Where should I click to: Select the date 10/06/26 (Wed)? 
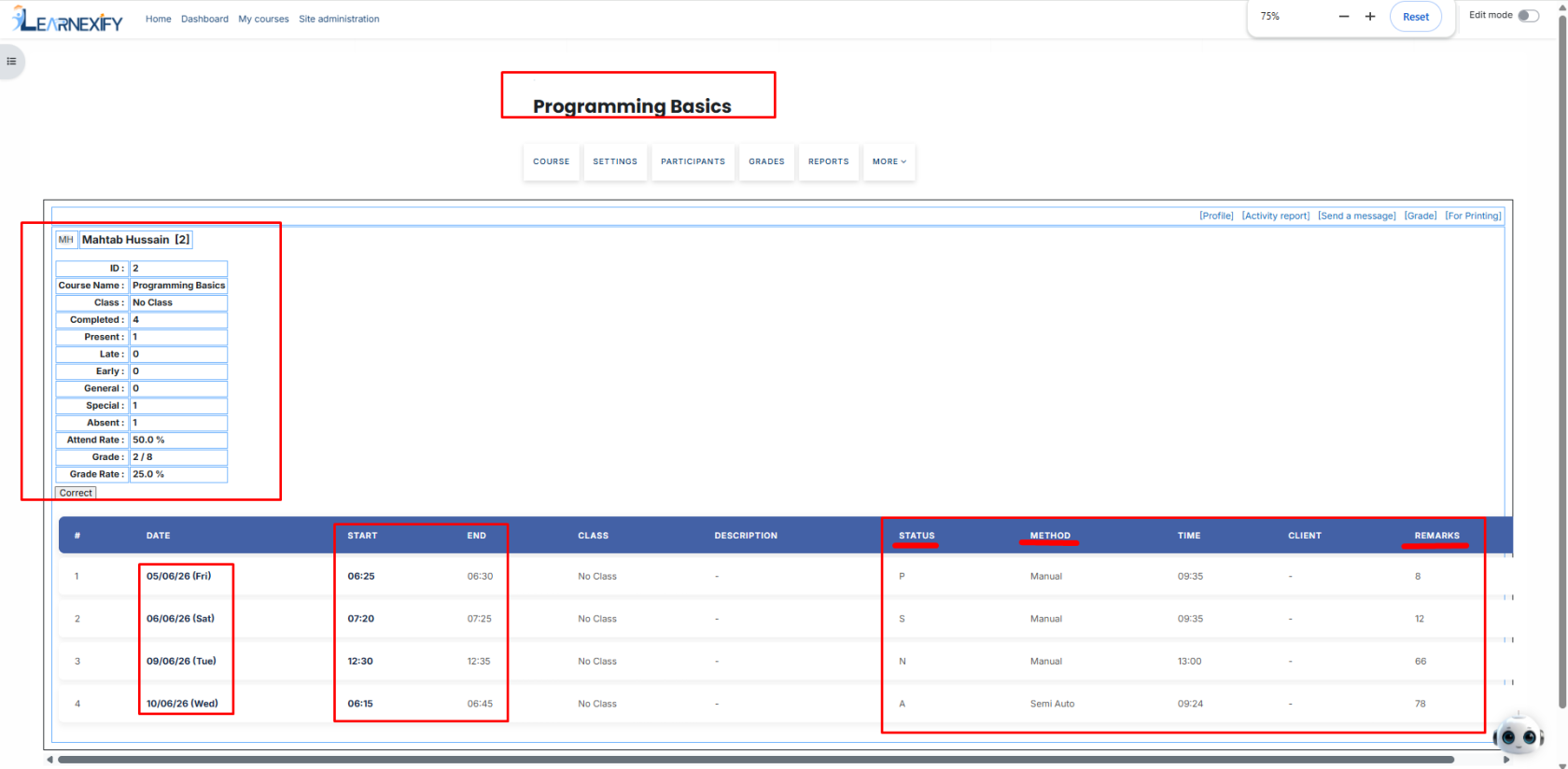(x=182, y=704)
